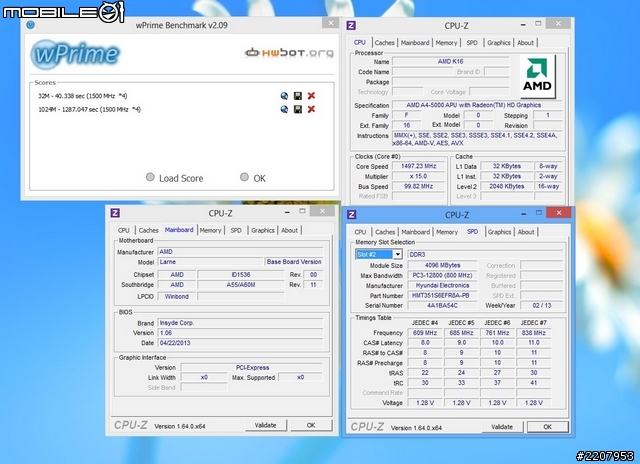The height and width of the screenshot is (464, 640).
Task: Delete the 32M score with red X
Action: coord(311,96)
